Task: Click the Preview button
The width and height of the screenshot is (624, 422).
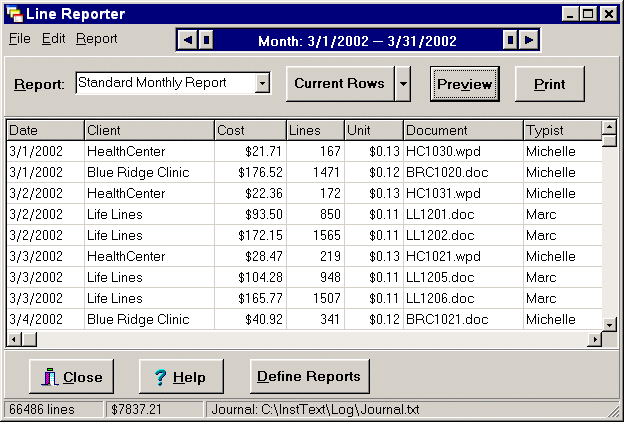Action: point(465,84)
